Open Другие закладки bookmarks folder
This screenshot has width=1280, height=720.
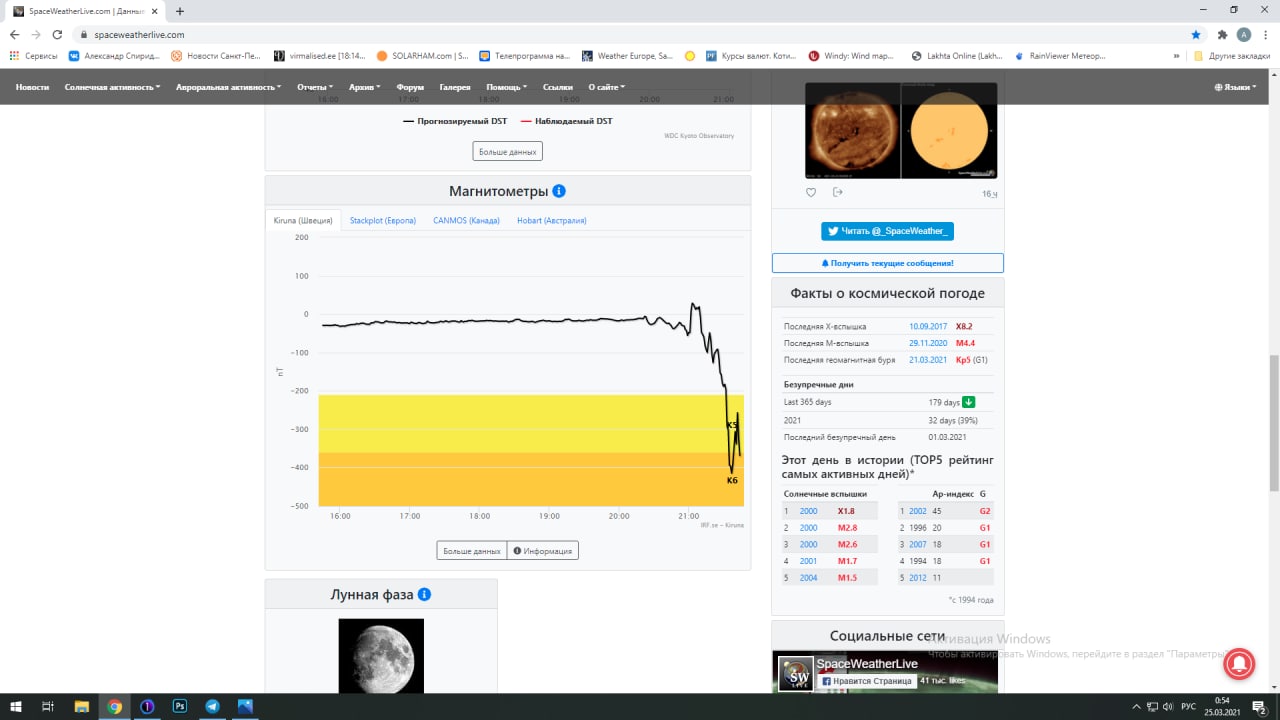1232,56
